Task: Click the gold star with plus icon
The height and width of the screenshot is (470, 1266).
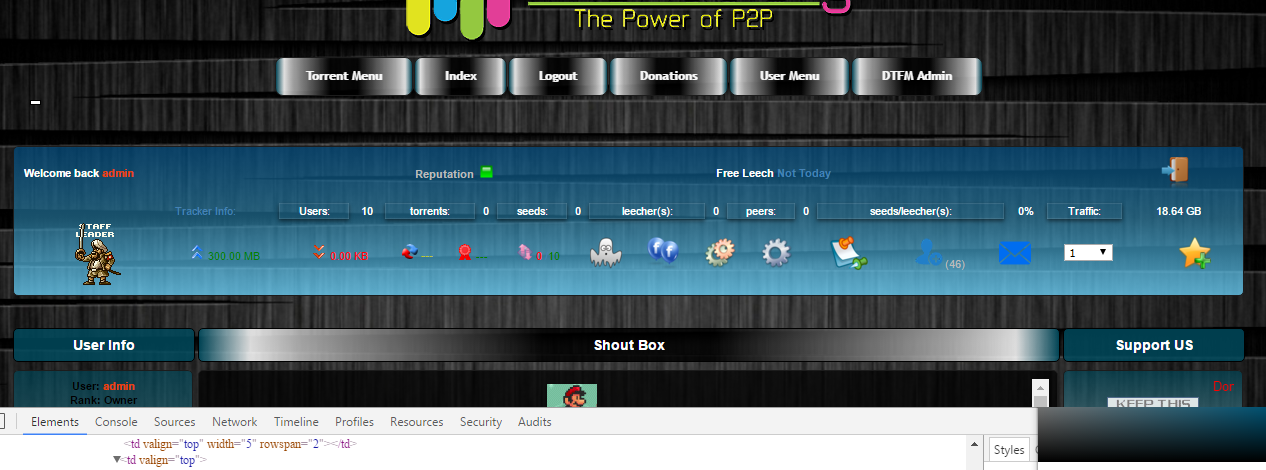Action: click(x=1194, y=253)
